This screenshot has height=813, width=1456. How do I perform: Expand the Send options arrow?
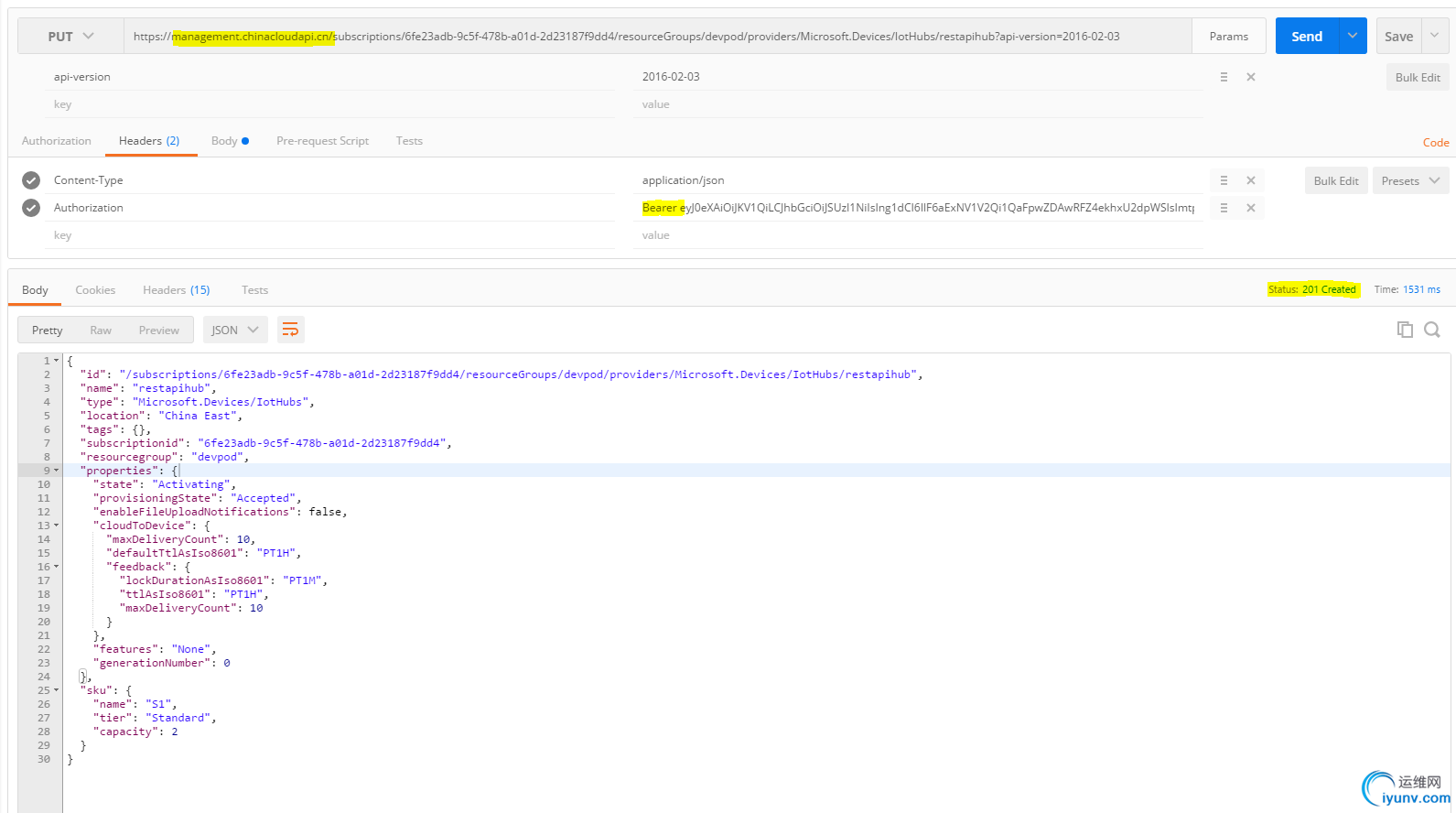point(1353,36)
